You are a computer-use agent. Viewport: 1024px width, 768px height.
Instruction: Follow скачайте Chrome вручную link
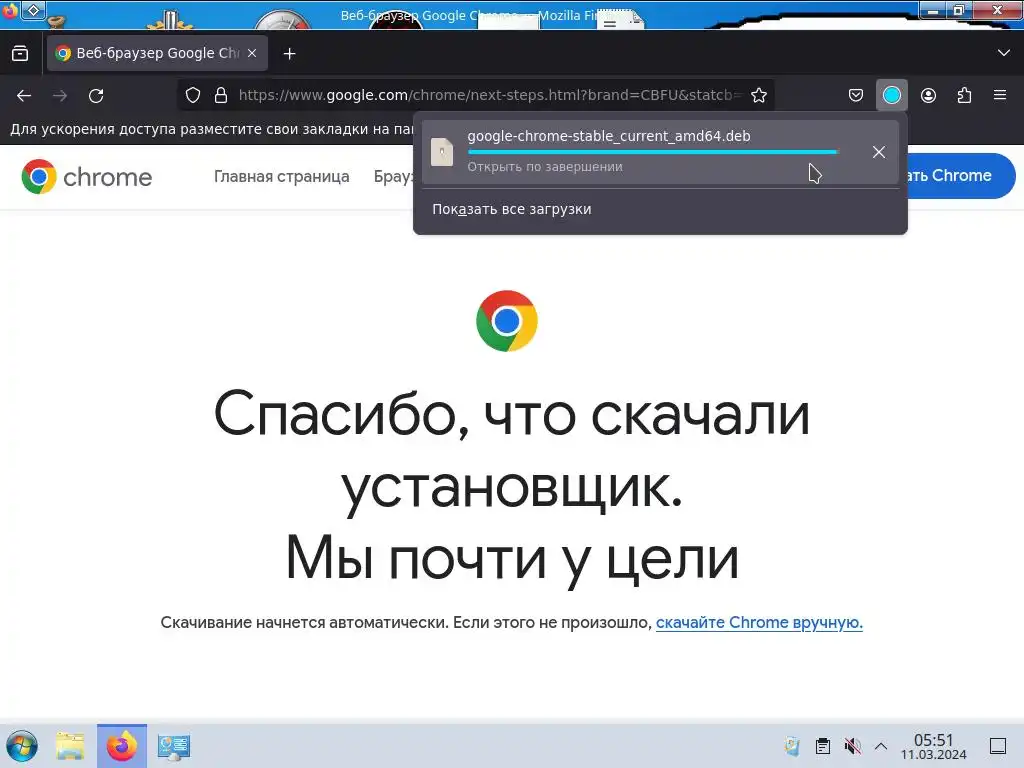[x=759, y=622]
